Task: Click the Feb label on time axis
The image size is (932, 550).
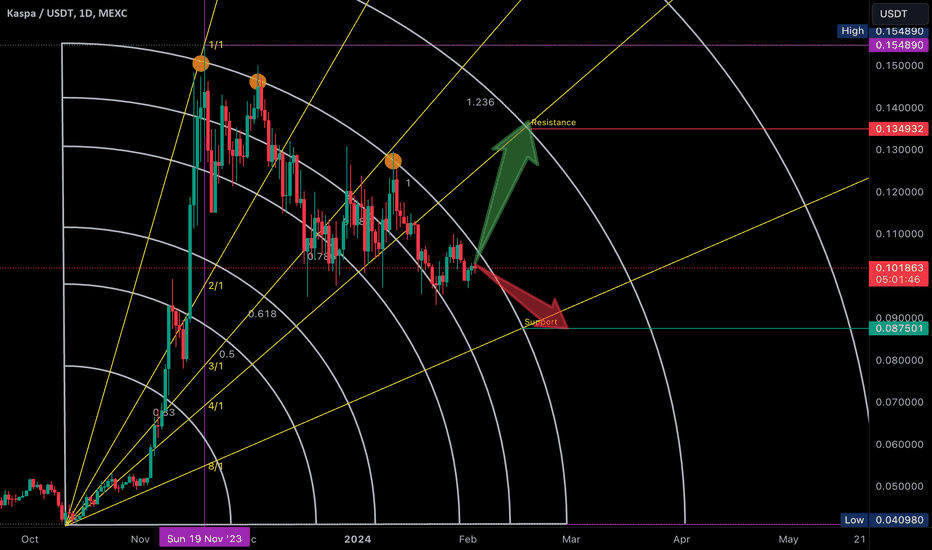Action: coord(468,539)
